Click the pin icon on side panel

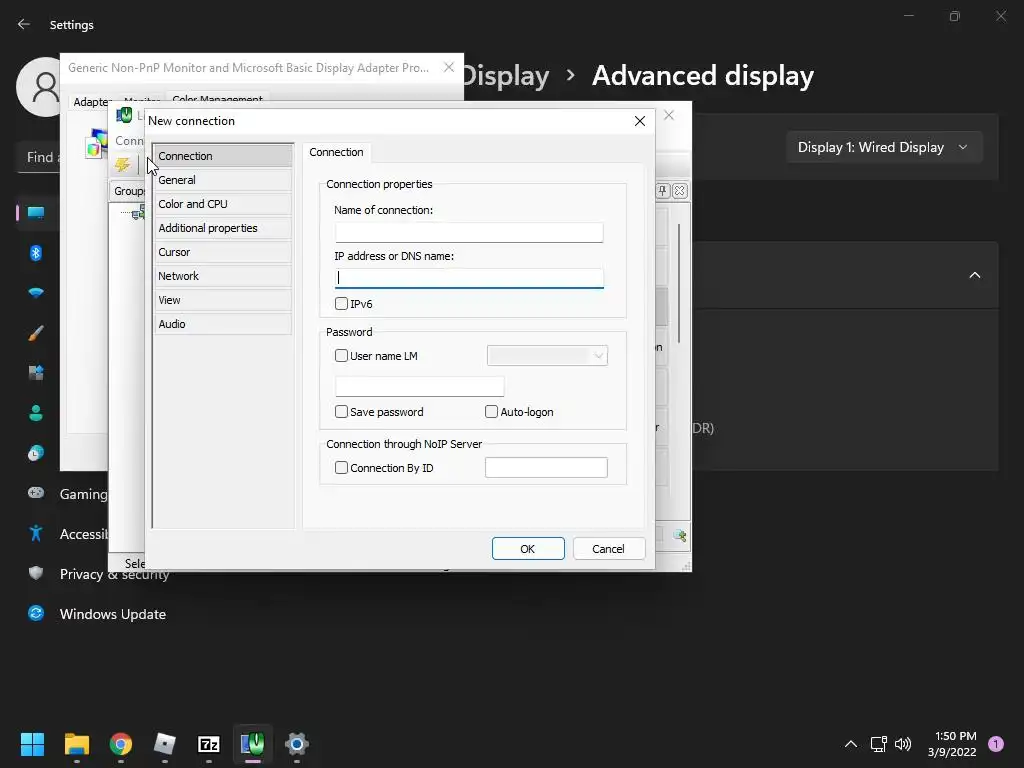(x=662, y=191)
